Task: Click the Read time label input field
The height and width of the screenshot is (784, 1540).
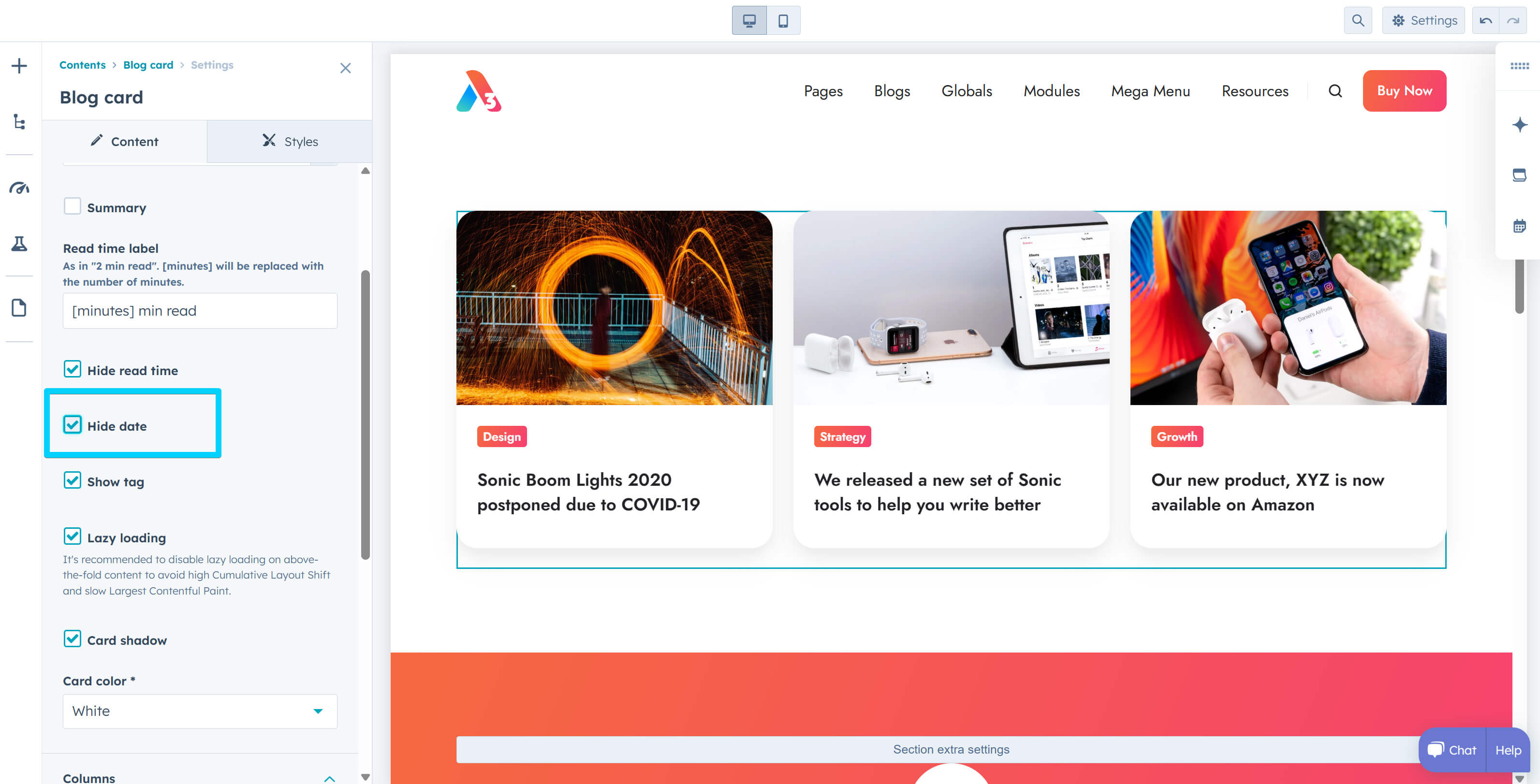Action: click(200, 311)
